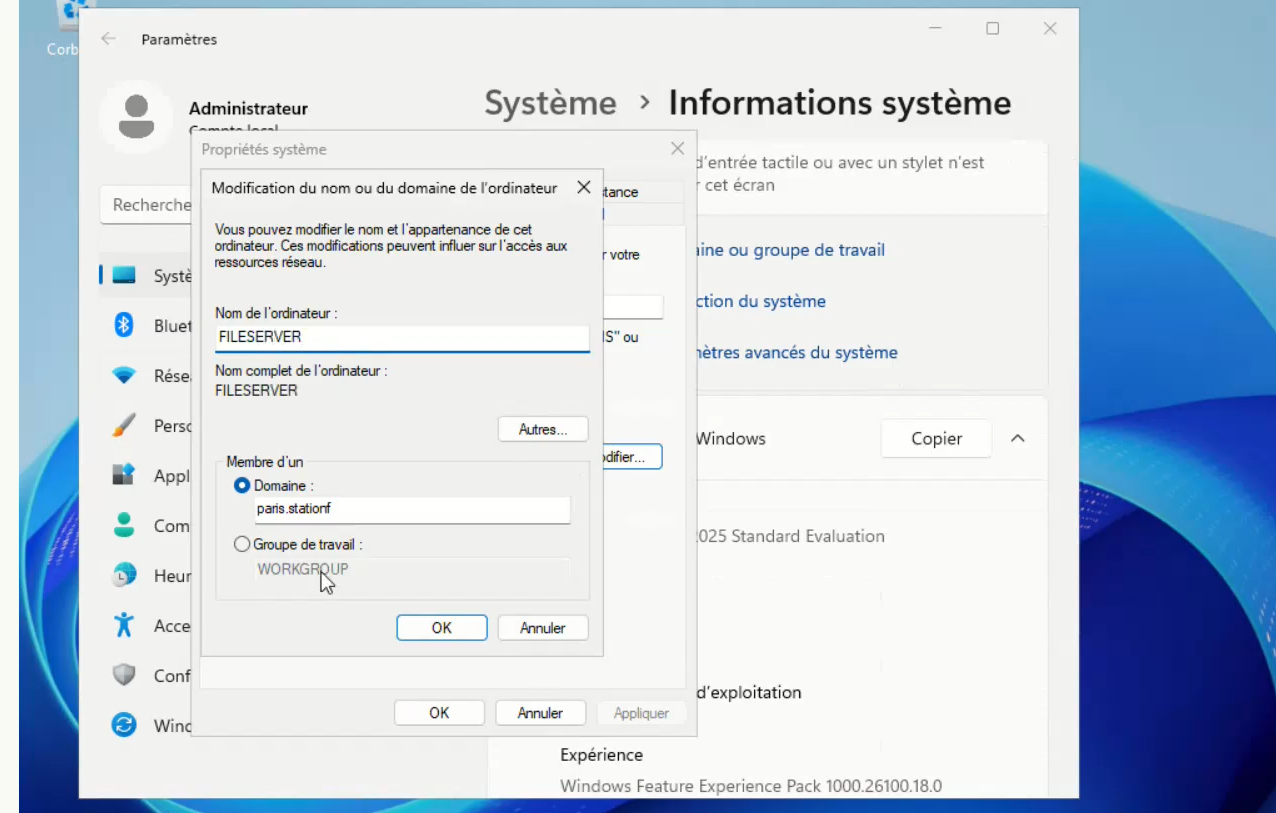1276x813 pixels.
Task: Select the Personnalisation sidebar icon
Action: pyautogui.click(x=124, y=425)
